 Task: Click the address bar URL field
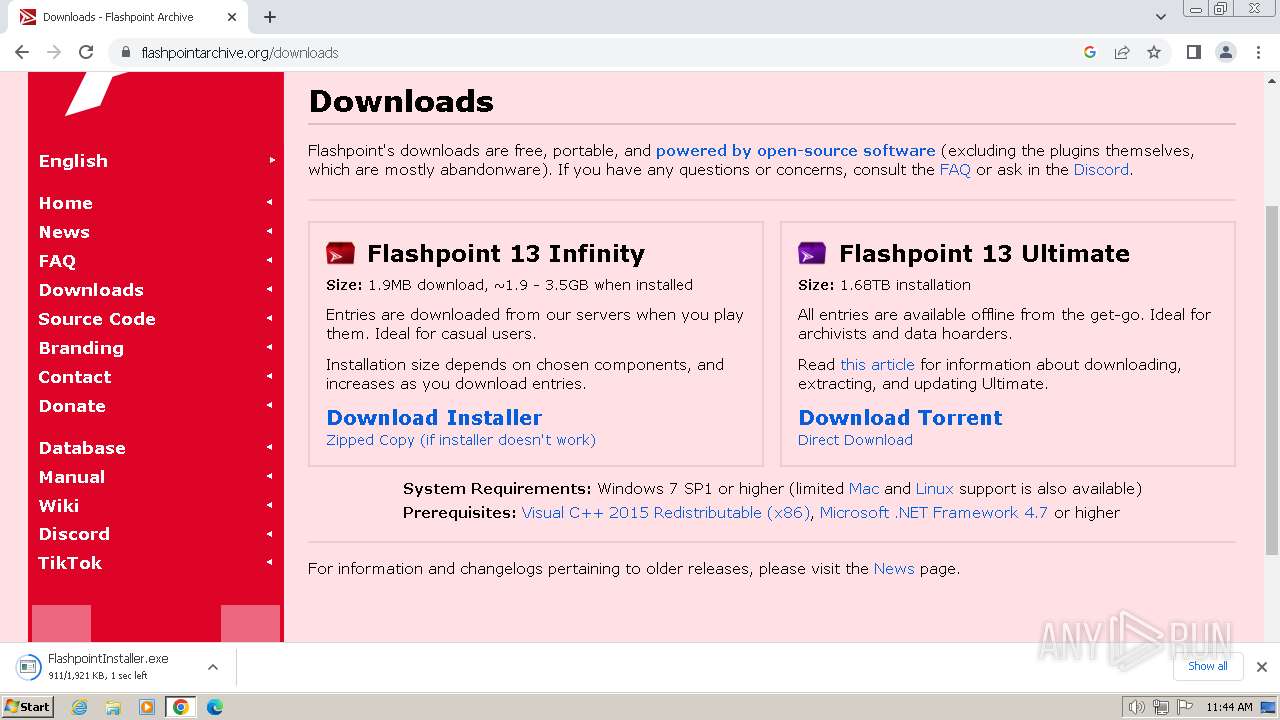click(x=600, y=52)
